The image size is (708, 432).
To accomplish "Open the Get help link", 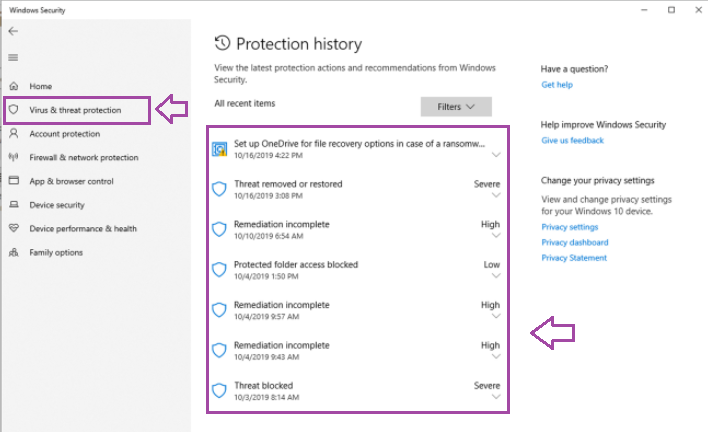I will pos(557,85).
